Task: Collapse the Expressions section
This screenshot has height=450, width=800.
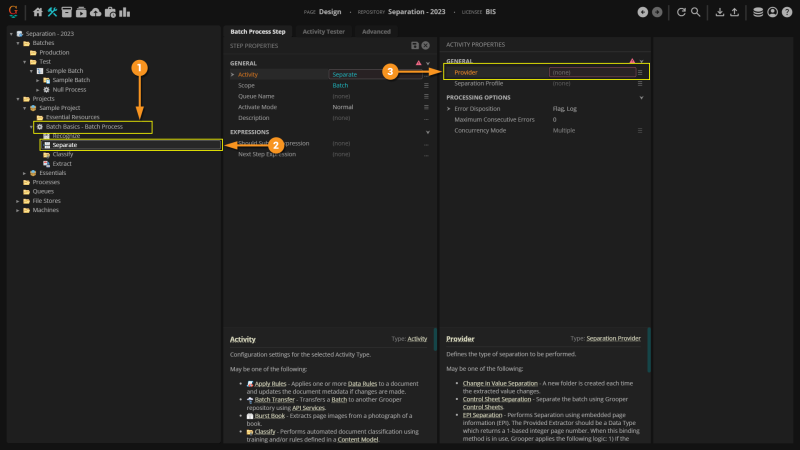Action: [428, 132]
